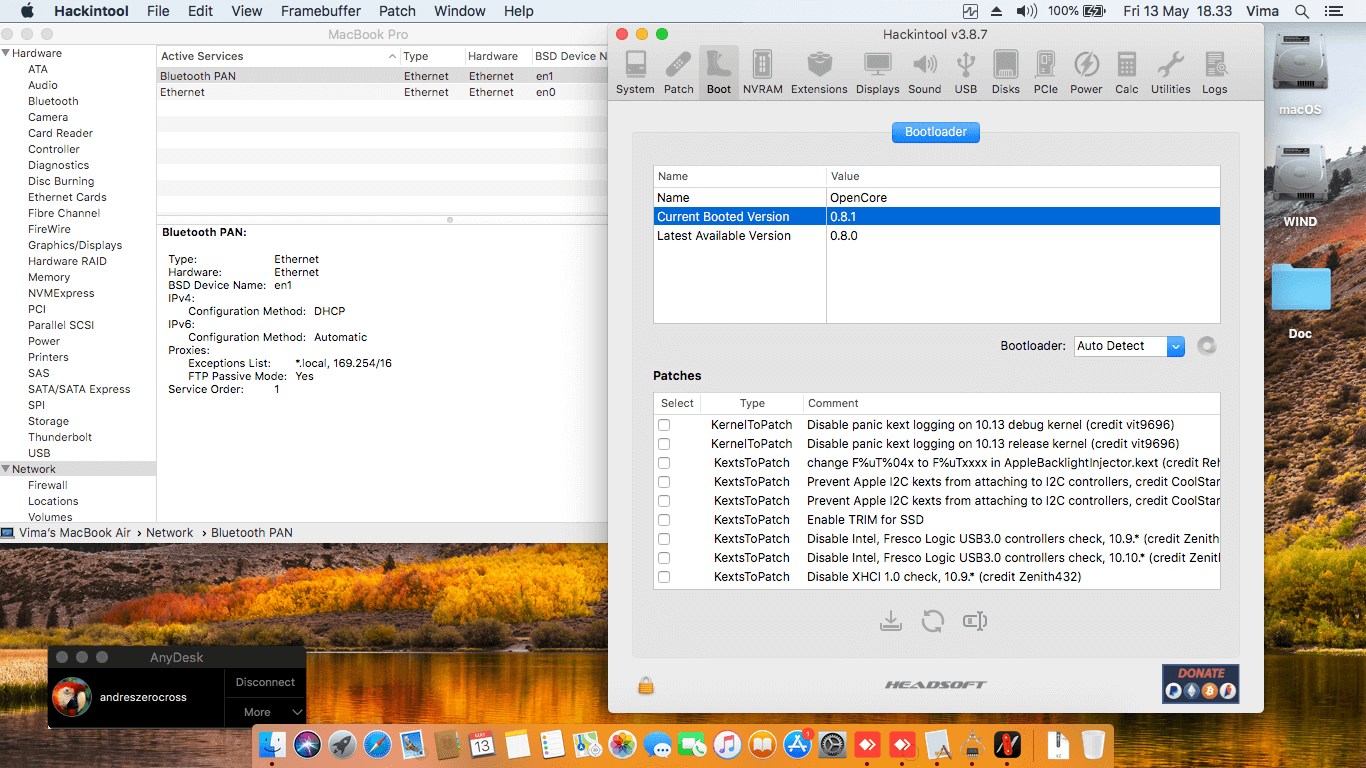Select the Bootloader tab button
This screenshot has width=1366, height=768.
click(x=936, y=132)
